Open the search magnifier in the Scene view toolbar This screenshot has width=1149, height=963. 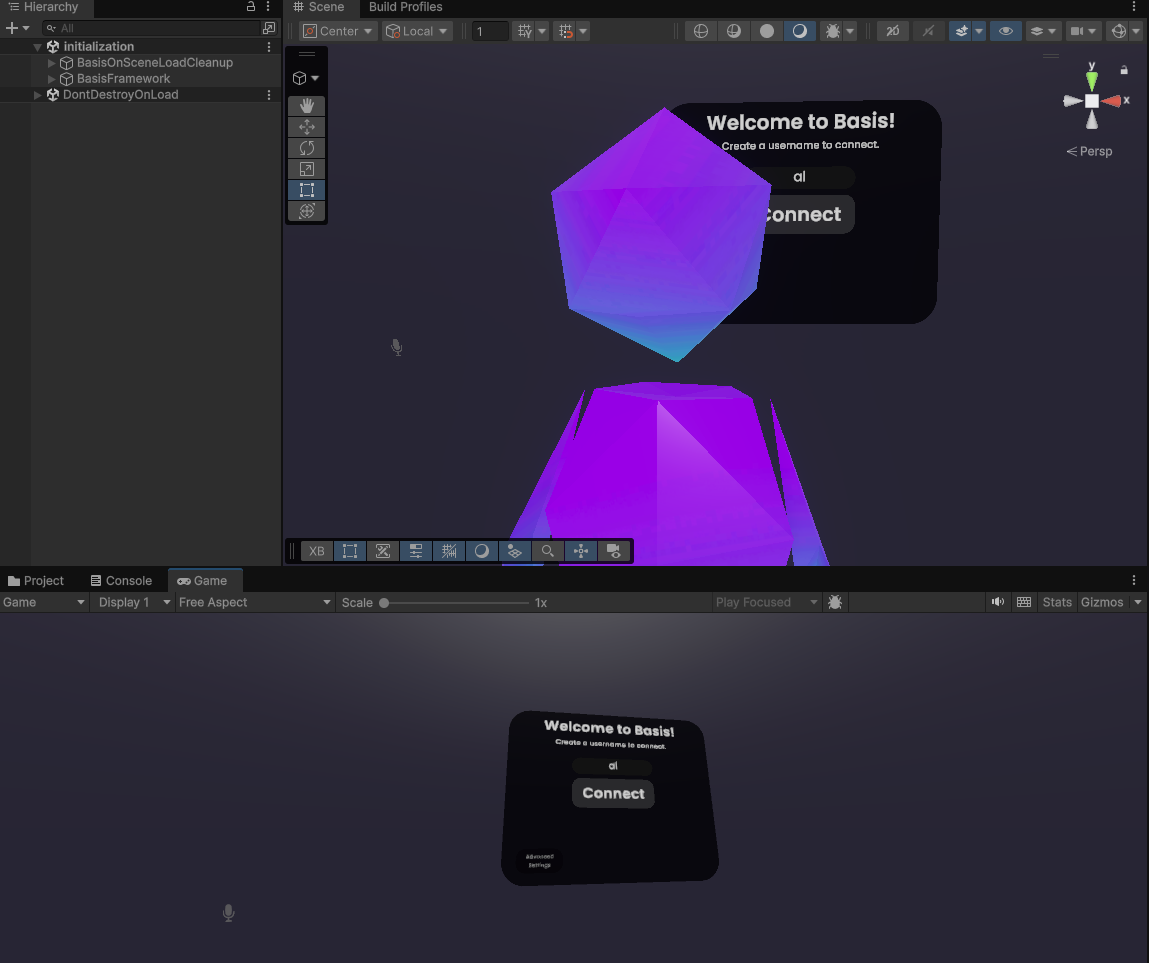tap(547, 551)
